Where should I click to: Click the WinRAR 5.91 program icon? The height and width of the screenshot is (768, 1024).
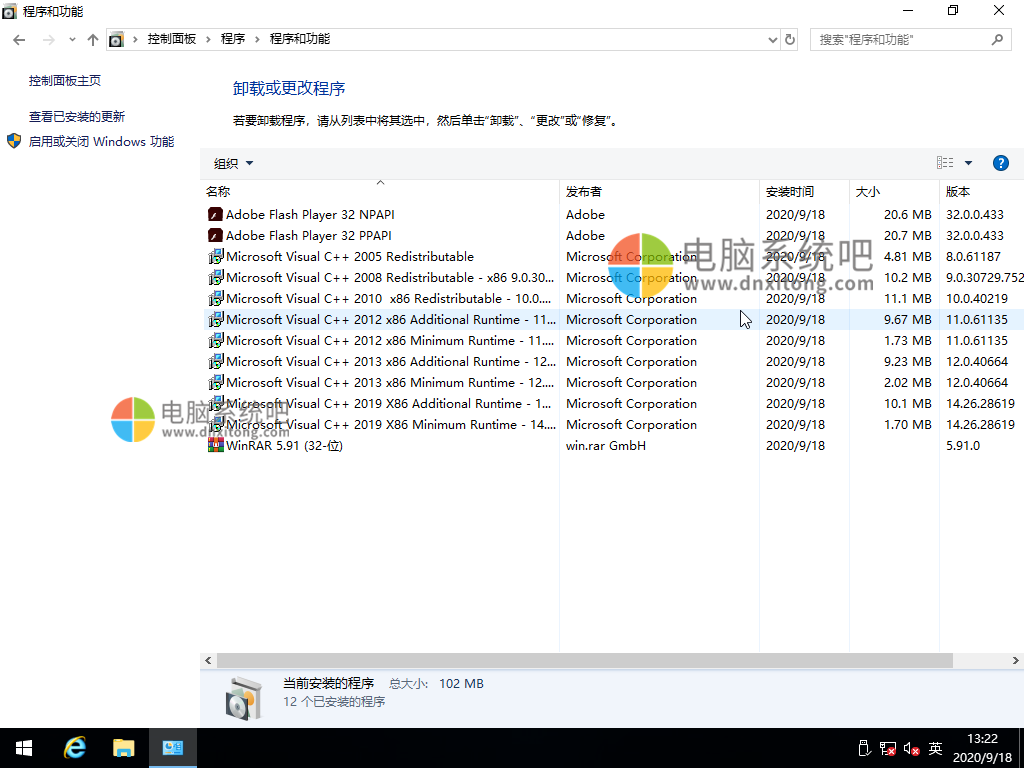pyautogui.click(x=215, y=445)
